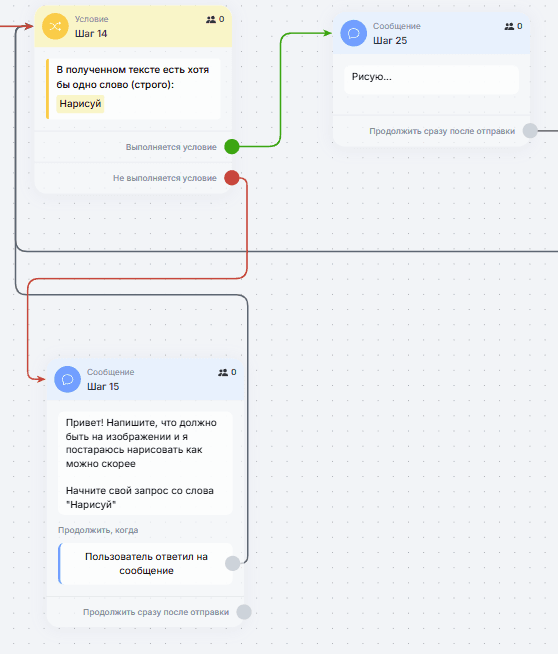The height and width of the screenshot is (654, 558).
Task: Click the yellow condition icon on Шаг 14
Action: point(55,26)
